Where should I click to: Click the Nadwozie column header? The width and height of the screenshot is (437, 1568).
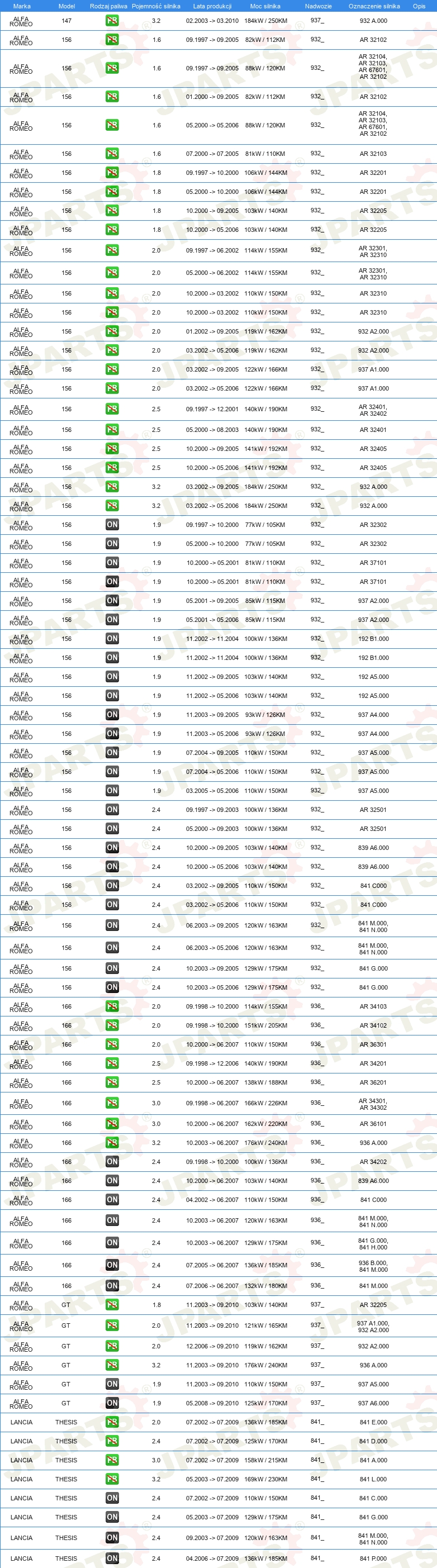point(319,6)
